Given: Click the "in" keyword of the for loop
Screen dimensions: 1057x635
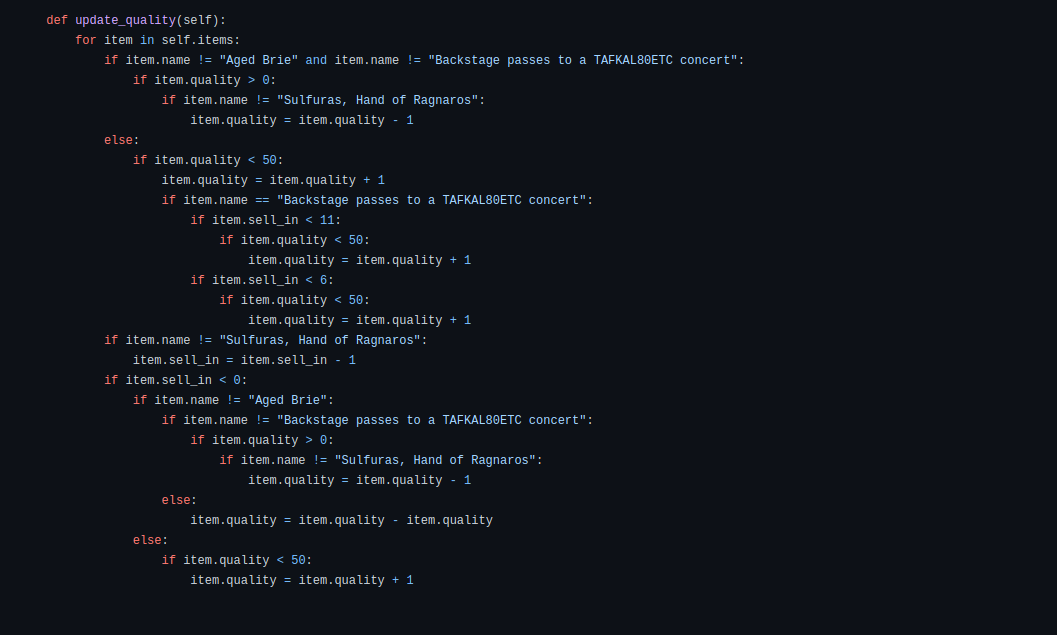Looking at the screenshot, I should [147, 40].
